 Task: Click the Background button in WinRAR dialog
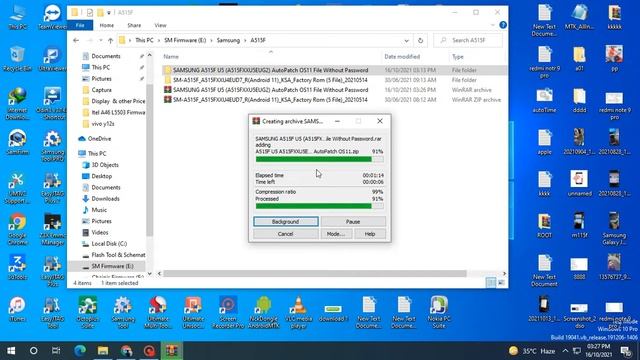286,222
